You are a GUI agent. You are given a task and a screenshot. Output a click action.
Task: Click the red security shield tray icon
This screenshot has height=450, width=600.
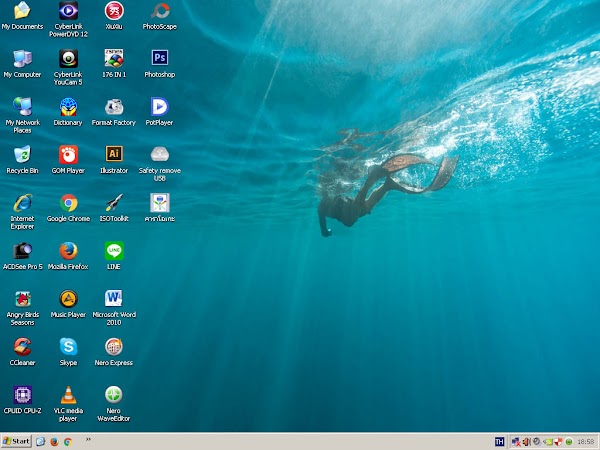pyautogui.click(x=559, y=442)
